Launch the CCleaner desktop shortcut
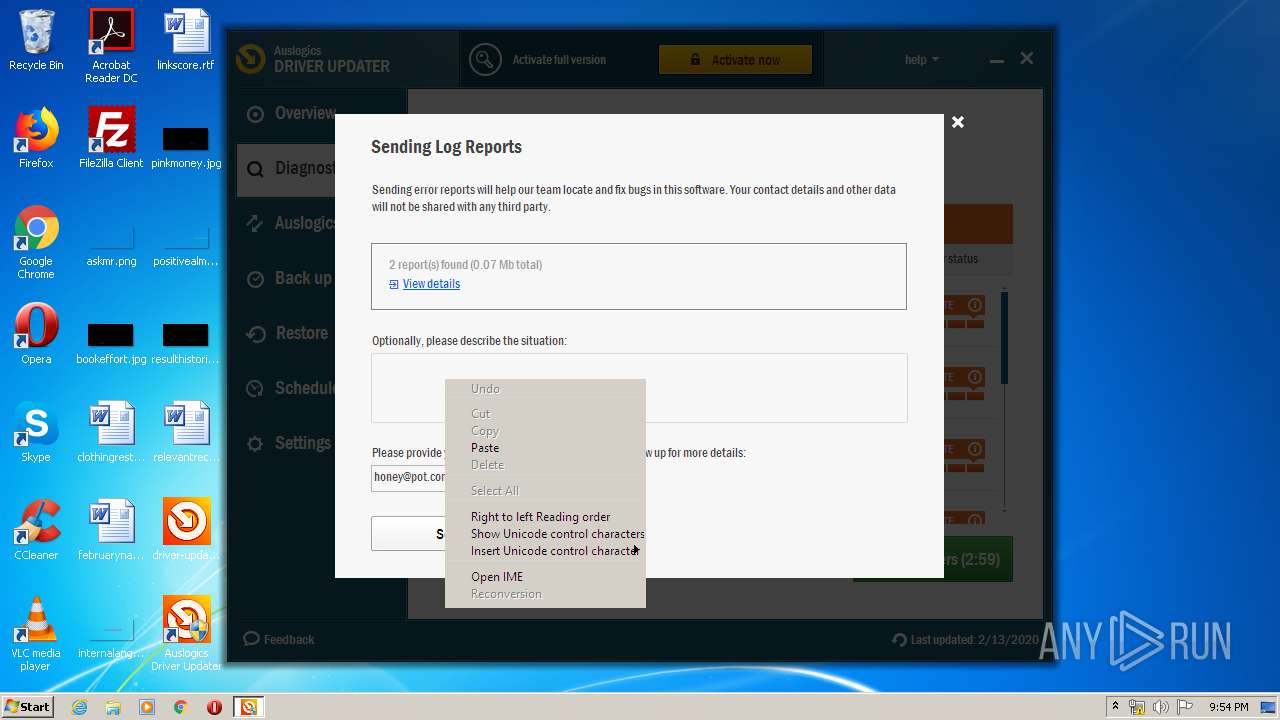 pos(36,530)
